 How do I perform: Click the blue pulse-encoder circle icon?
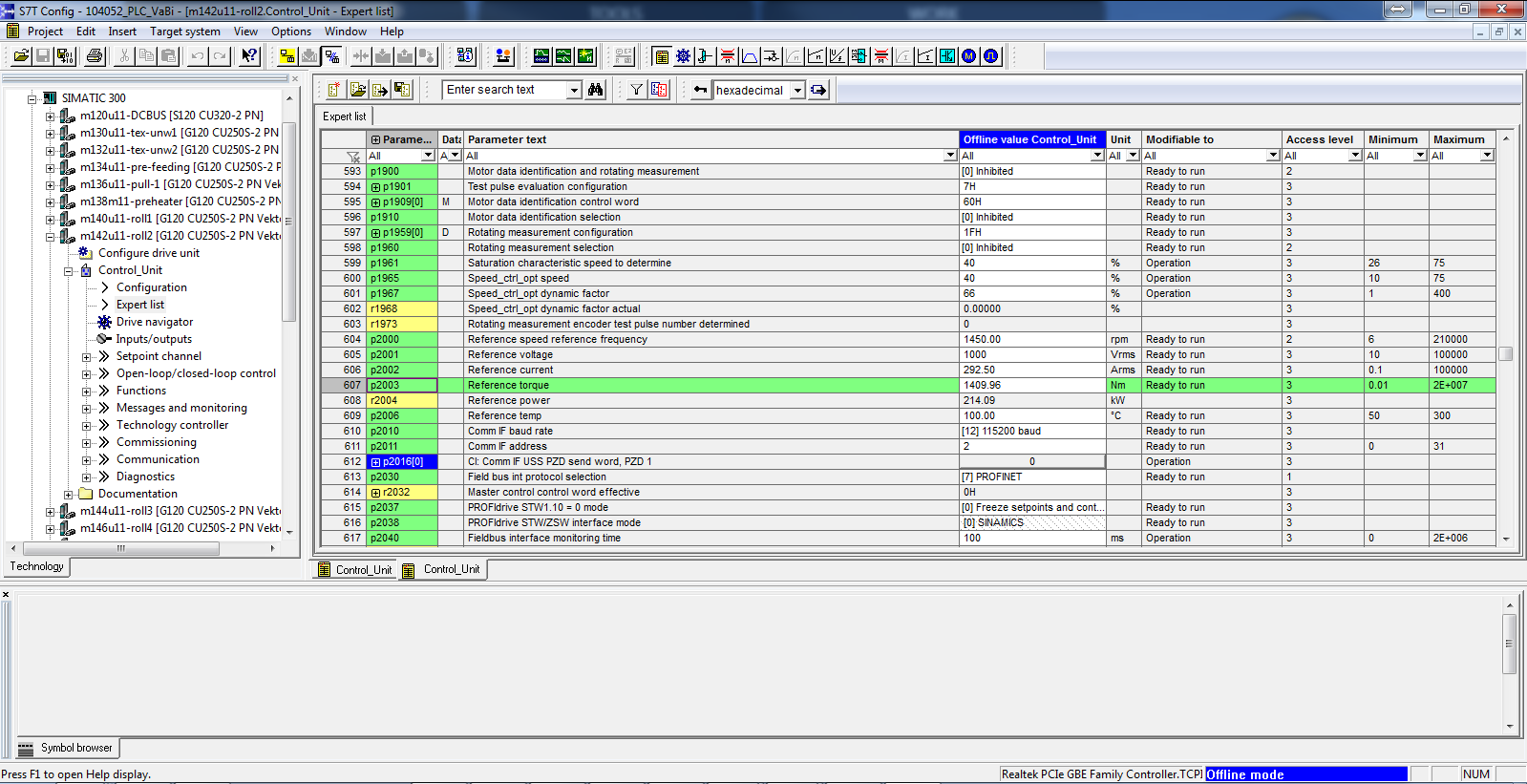click(x=991, y=56)
